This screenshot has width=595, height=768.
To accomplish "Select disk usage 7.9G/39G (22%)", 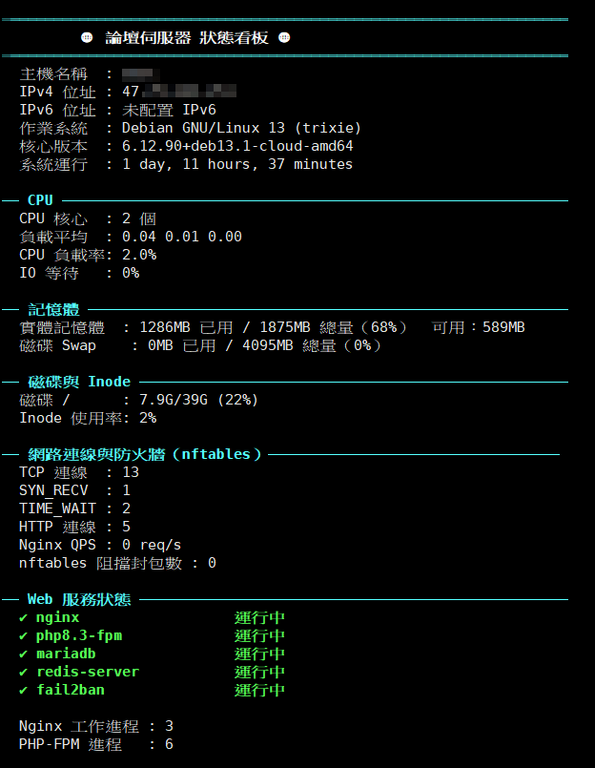I will pos(199,400).
